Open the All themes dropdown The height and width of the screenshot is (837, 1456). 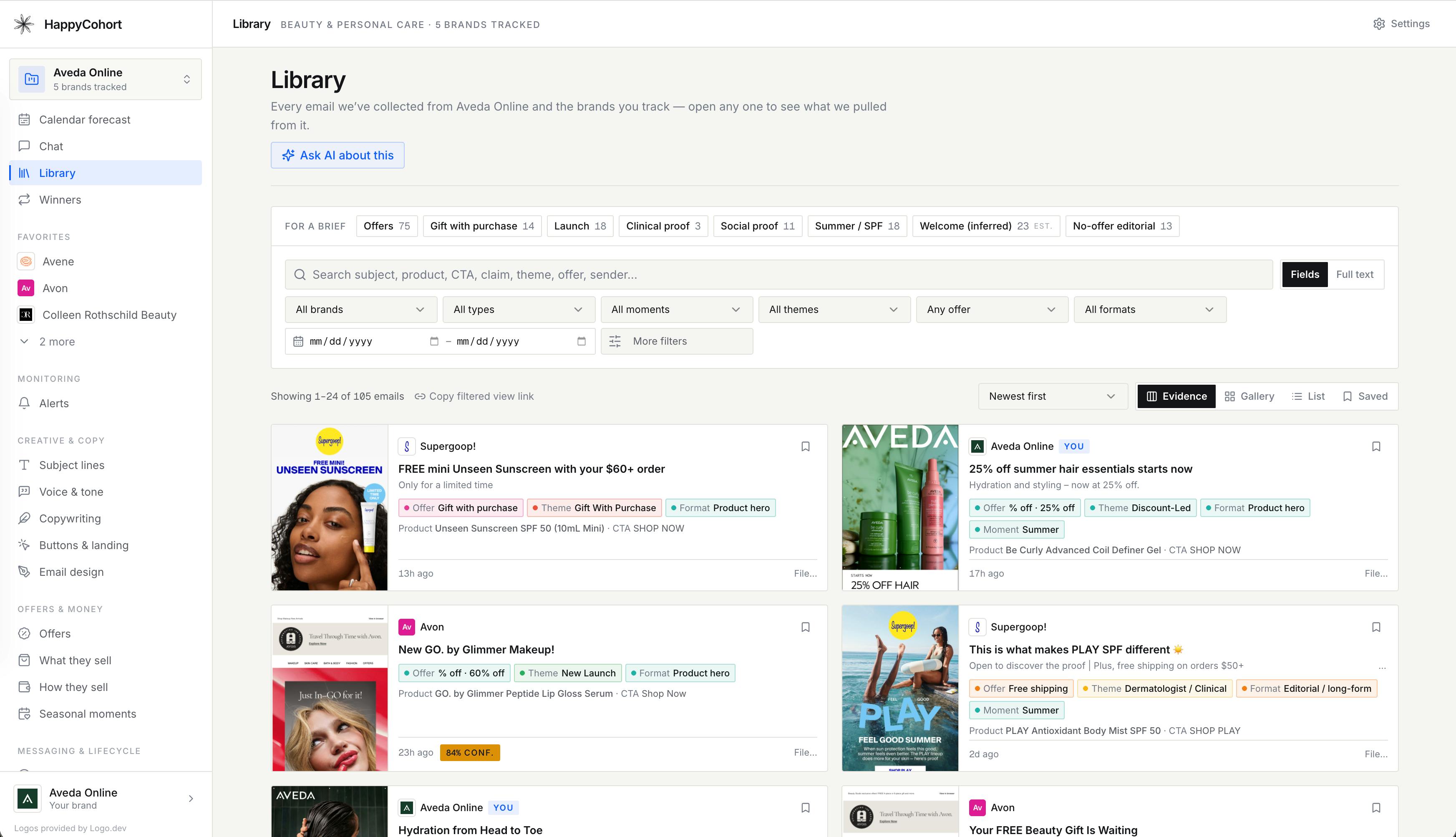[835, 309]
